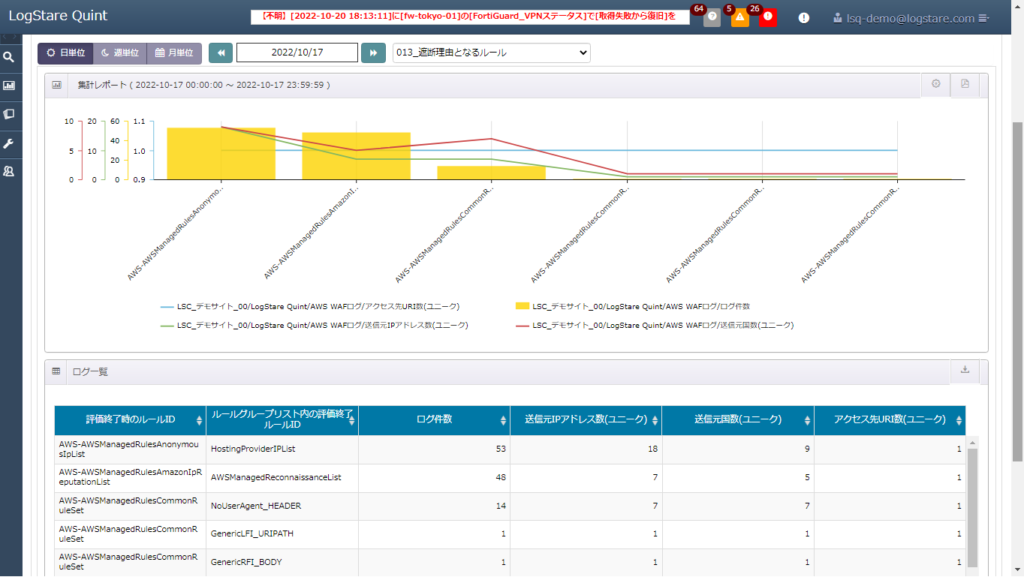Screen dimensions: 1024x580
Task: Click source country count value 9
Action: (807, 449)
